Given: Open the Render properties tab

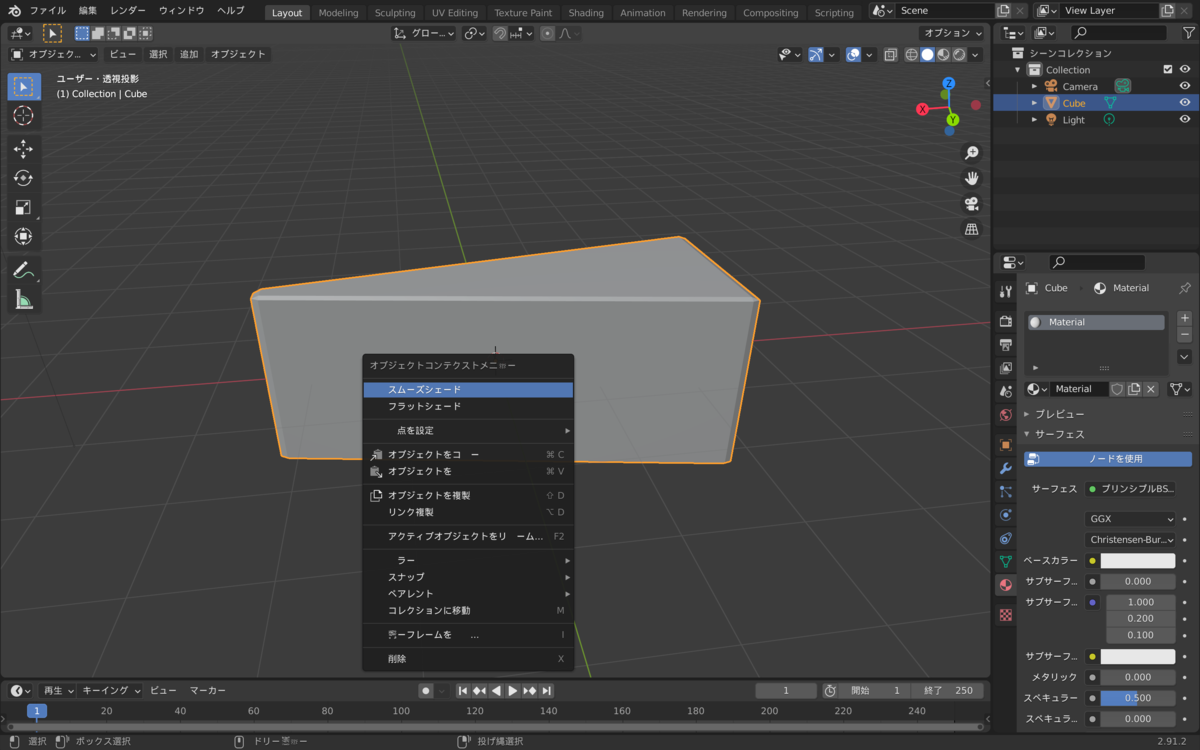Looking at the screenshot, I should point(1006,321).
